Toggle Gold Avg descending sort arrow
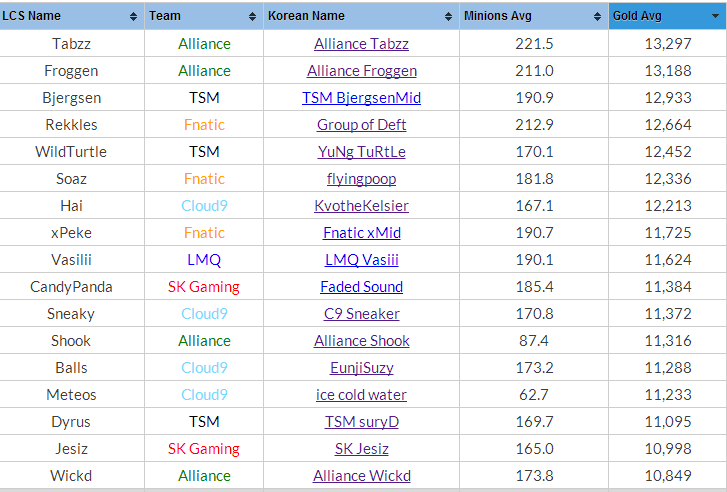 [x=715, y=16]
